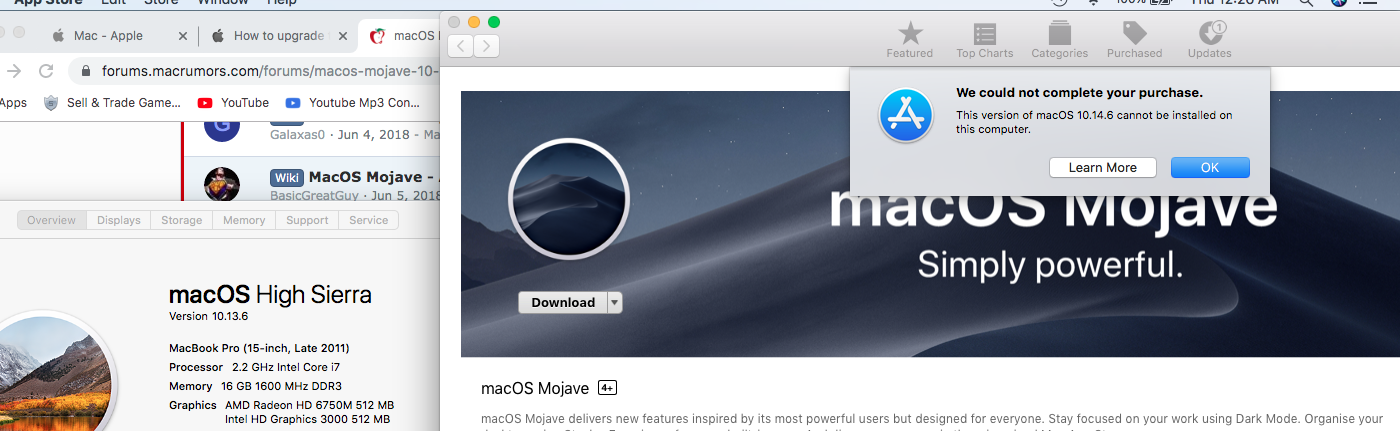Open the Featured section in App Store
This screenshot has width=1400, height=431.
tap(909, 40)
